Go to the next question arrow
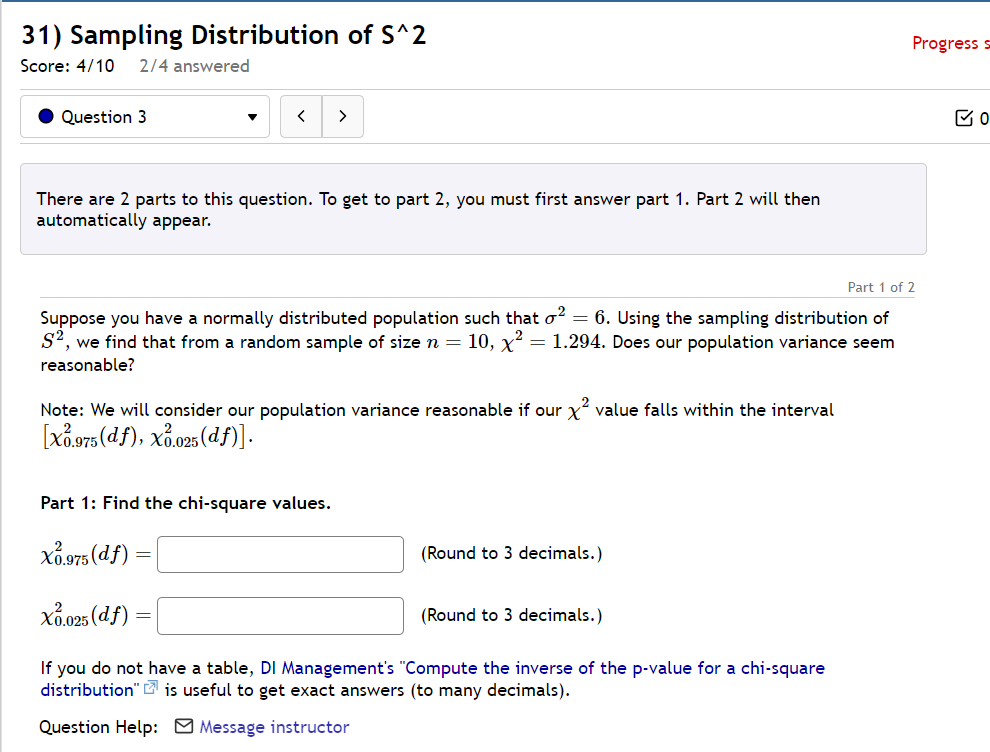This screenshot has width=990, height=752. tap(343, 117)
